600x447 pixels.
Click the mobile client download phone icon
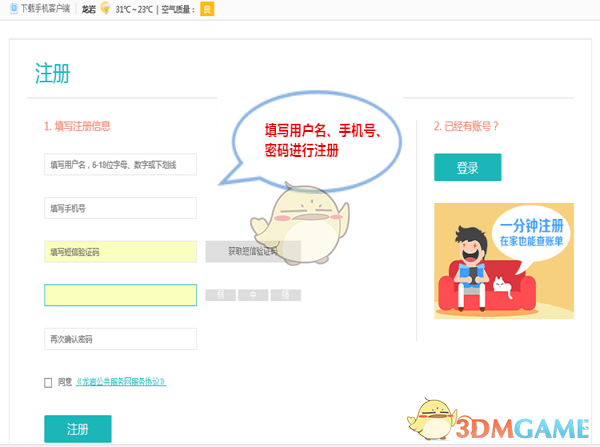click(14, 8)
